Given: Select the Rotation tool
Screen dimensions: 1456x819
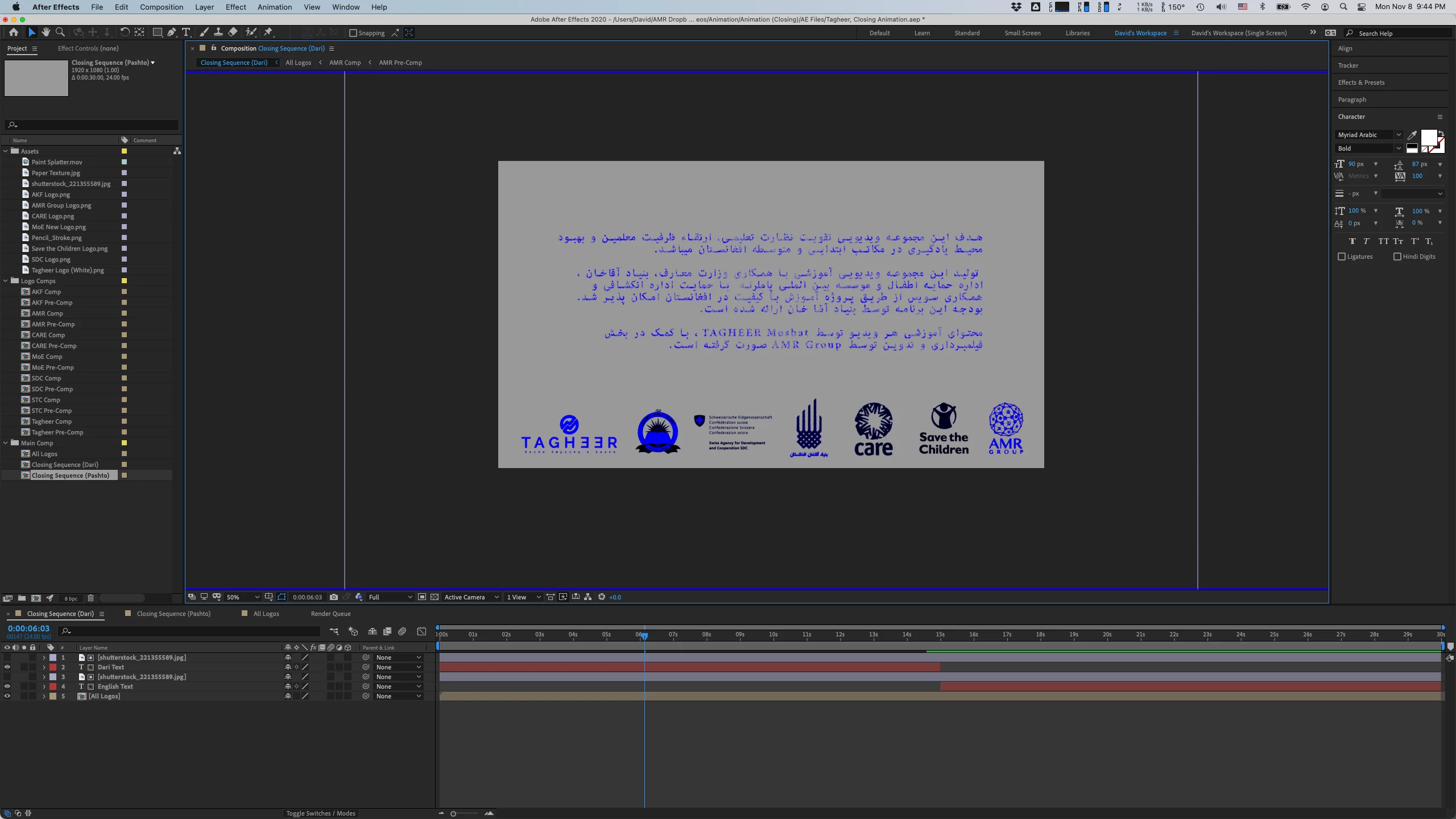Looking at the screenshot, I should pos(125,32).
